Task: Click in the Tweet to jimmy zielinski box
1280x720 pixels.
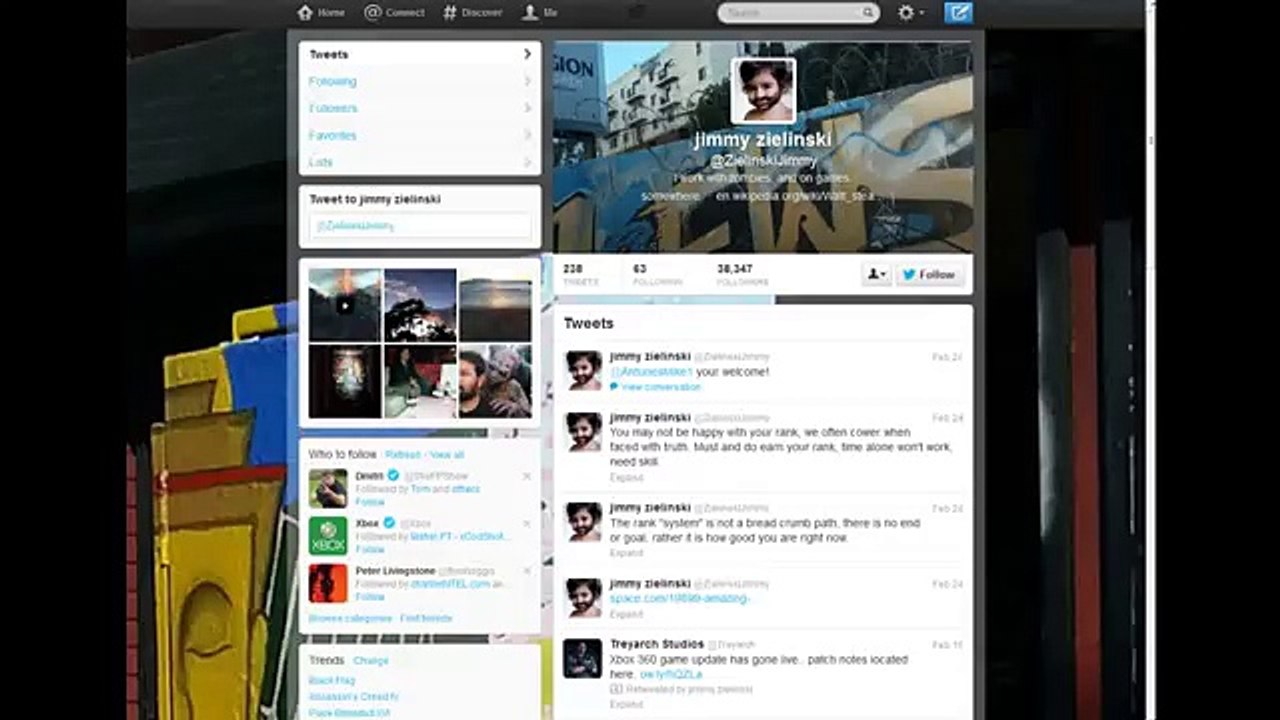Action: (x=420, y=226)
